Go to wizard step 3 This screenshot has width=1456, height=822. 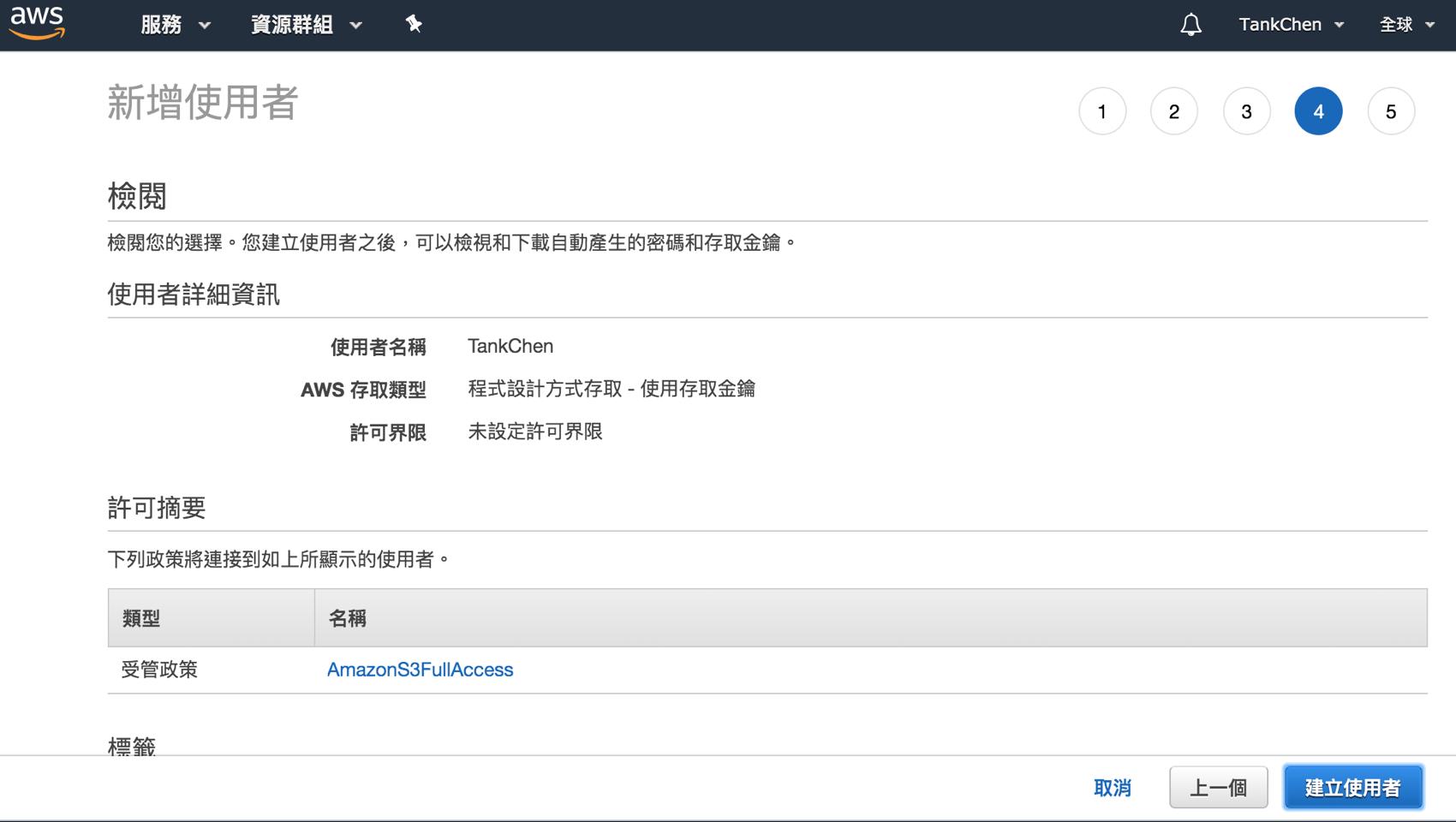[x=1246, y=111]
